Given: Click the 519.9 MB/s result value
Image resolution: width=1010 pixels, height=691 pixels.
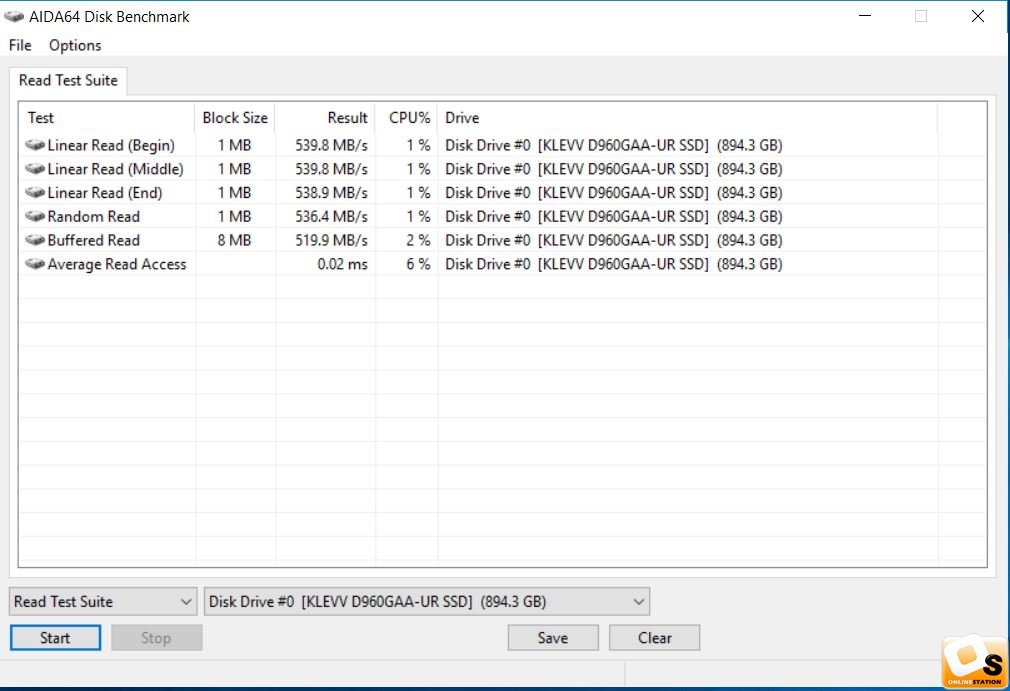Looking at the screenshot, I should [x=332, y=240].
